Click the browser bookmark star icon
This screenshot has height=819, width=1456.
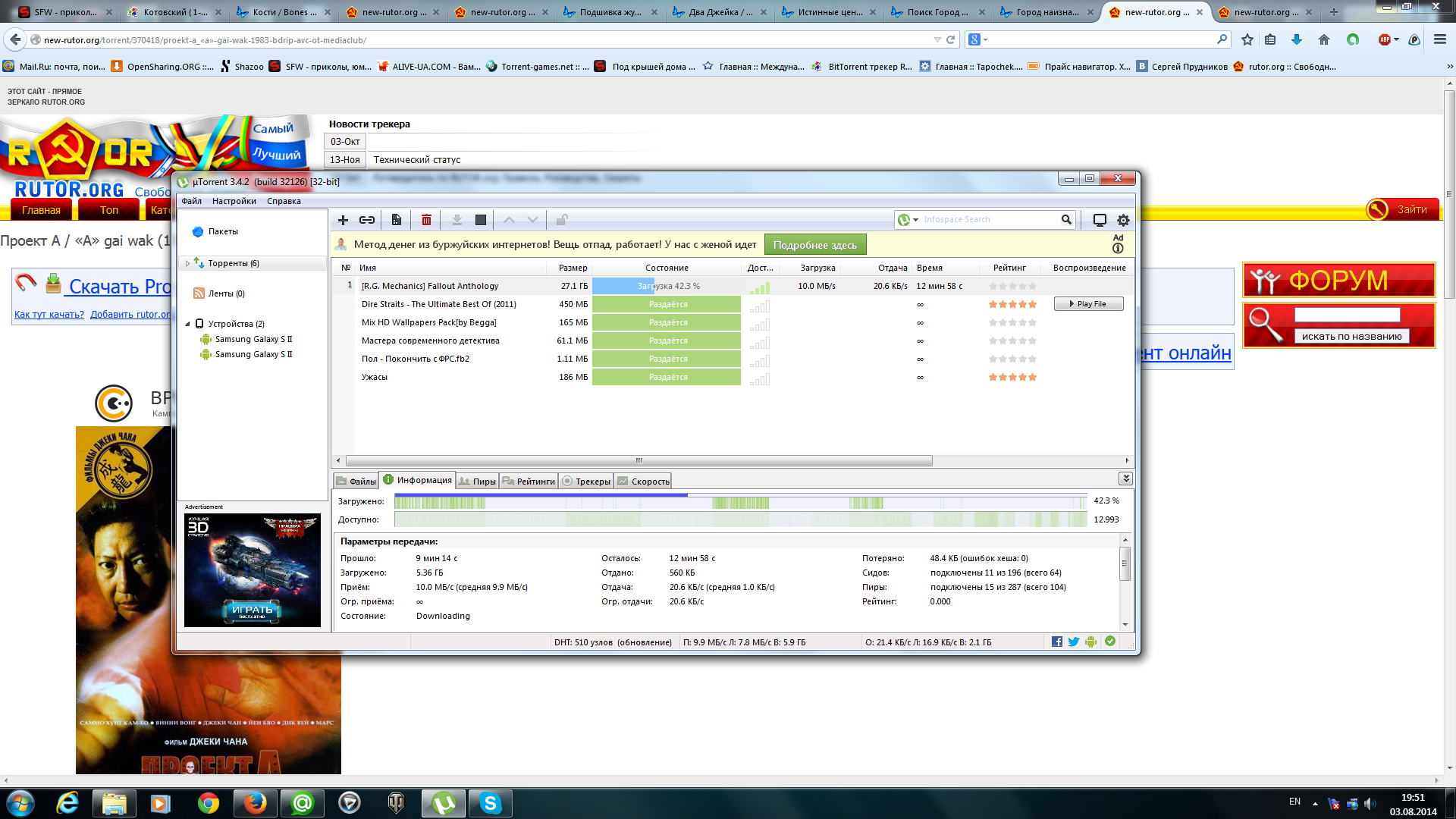click(x=1247, y=39)
